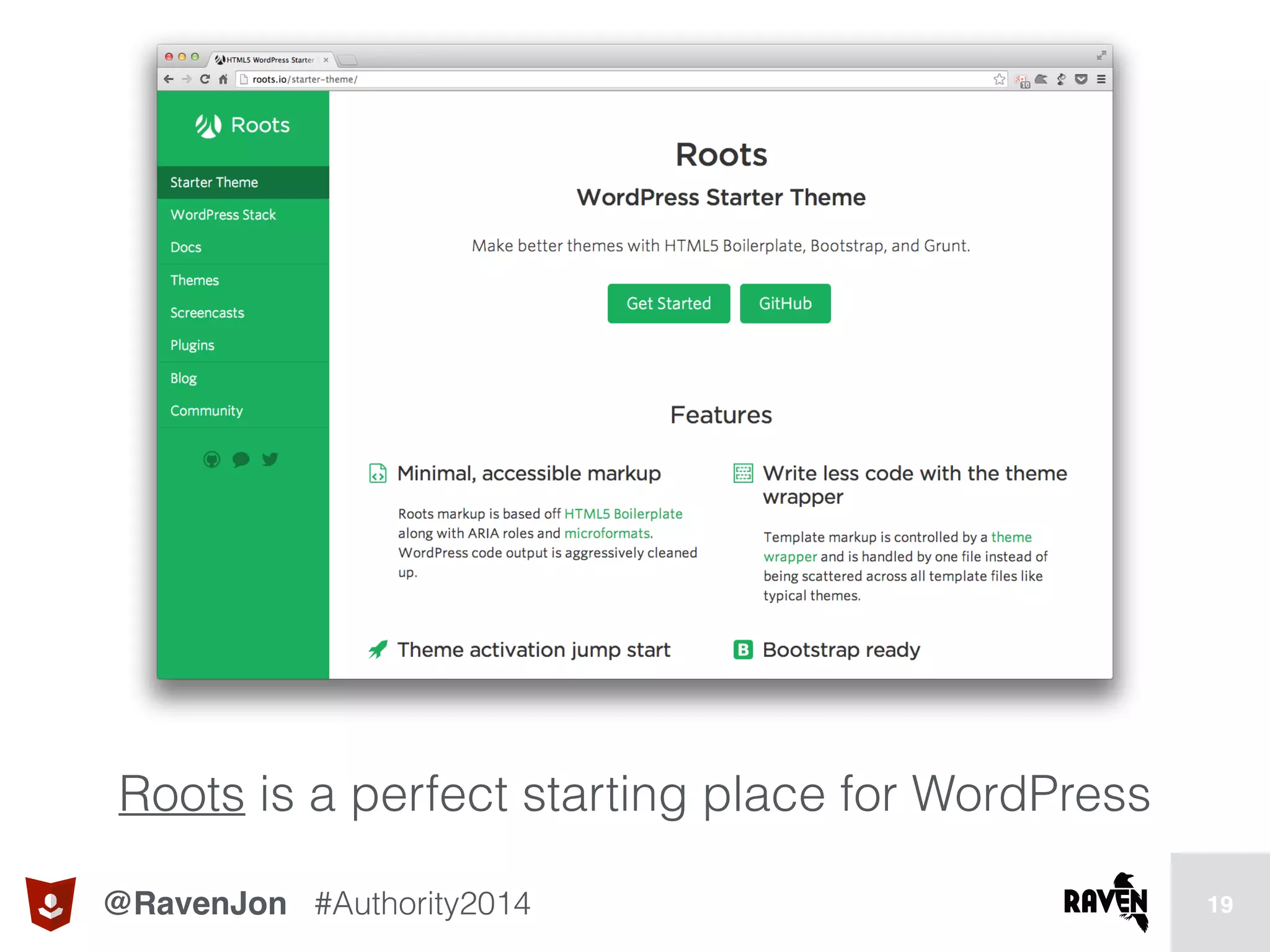Open a new browser tab
Screen dimensions: 1270x952
pyautogui.click(x=348, y=60)
